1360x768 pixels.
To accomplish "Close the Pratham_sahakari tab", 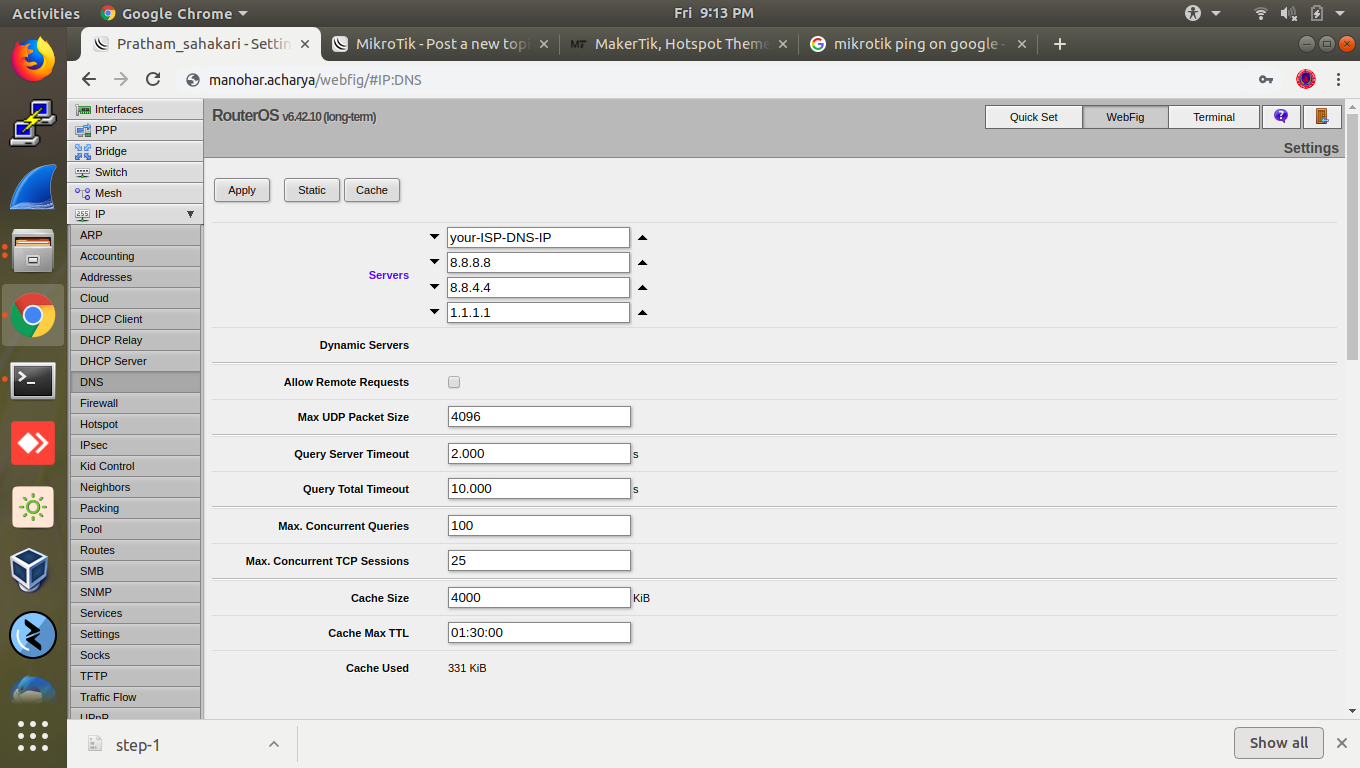I will (x=305, y=44).
